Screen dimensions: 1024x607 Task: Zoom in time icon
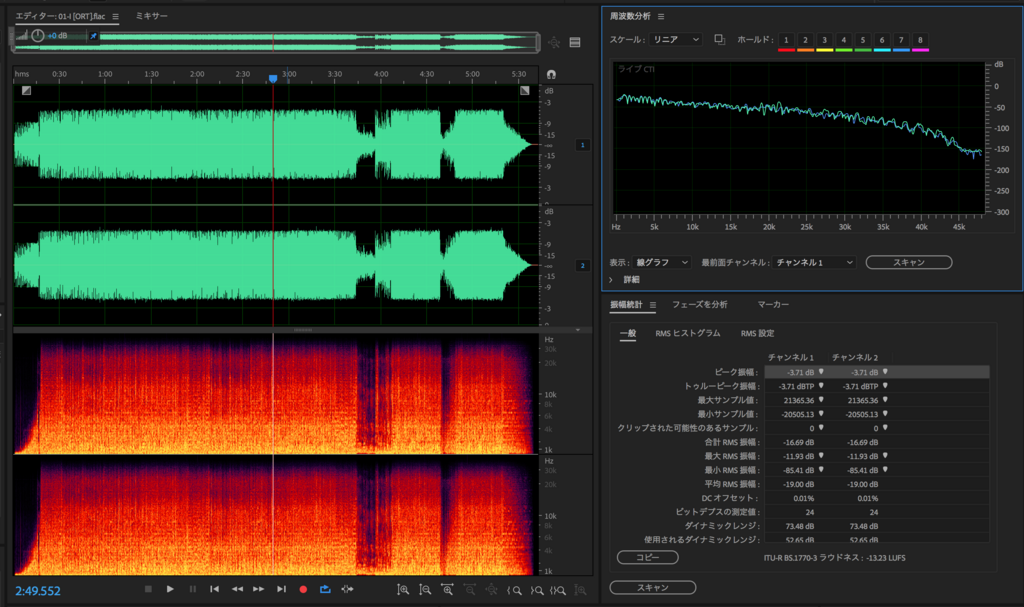[x=447, y=590]
